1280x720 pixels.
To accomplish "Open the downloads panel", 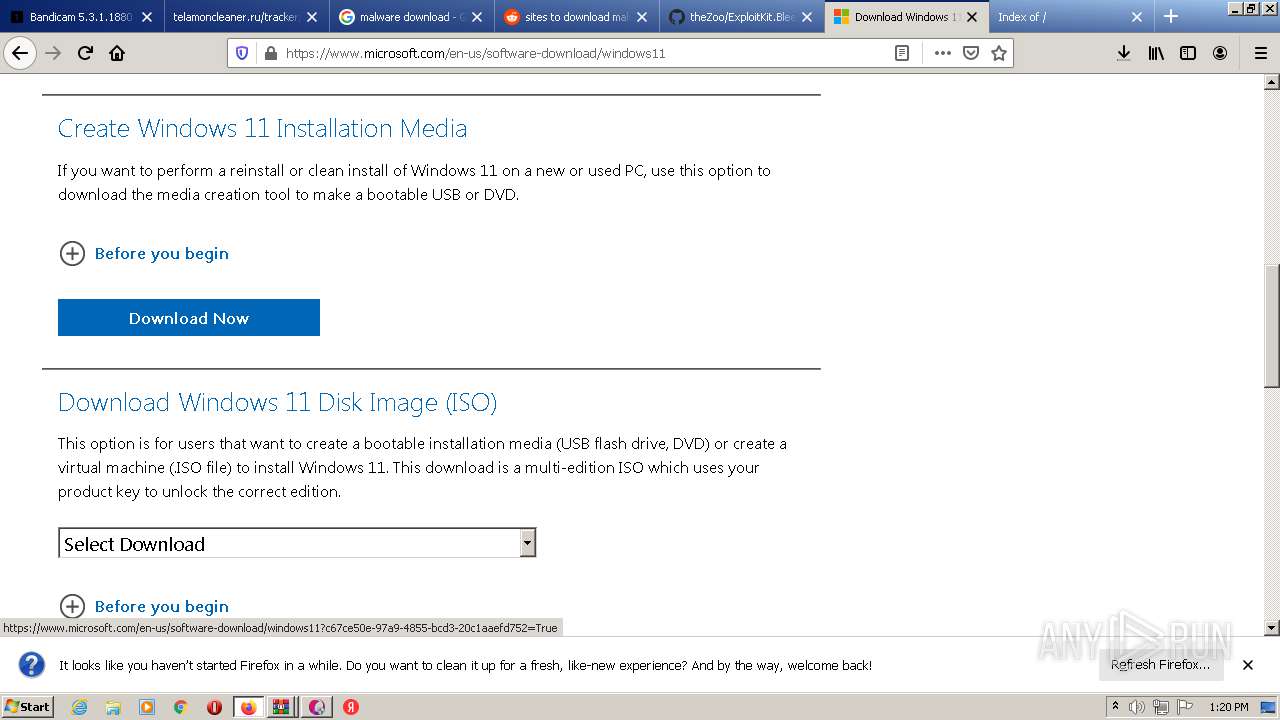I will [x=1124, y=53].
